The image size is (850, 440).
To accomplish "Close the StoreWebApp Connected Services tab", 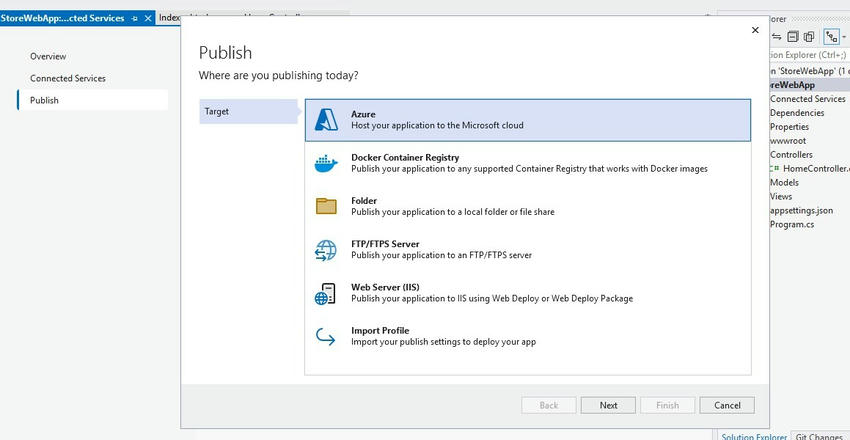I will pyautogui.click(x=149, y=18).
